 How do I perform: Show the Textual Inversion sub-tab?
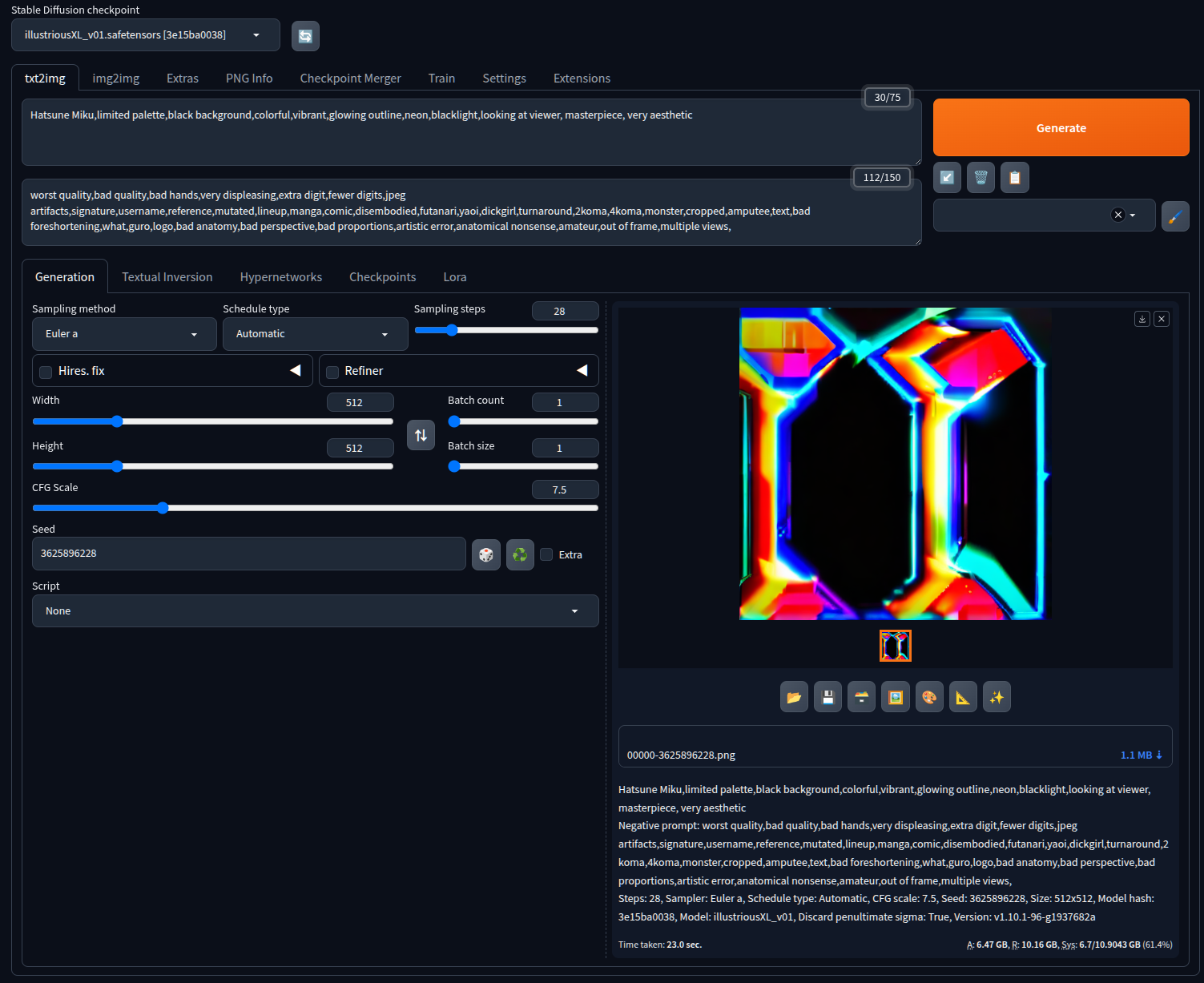[167, 277]
